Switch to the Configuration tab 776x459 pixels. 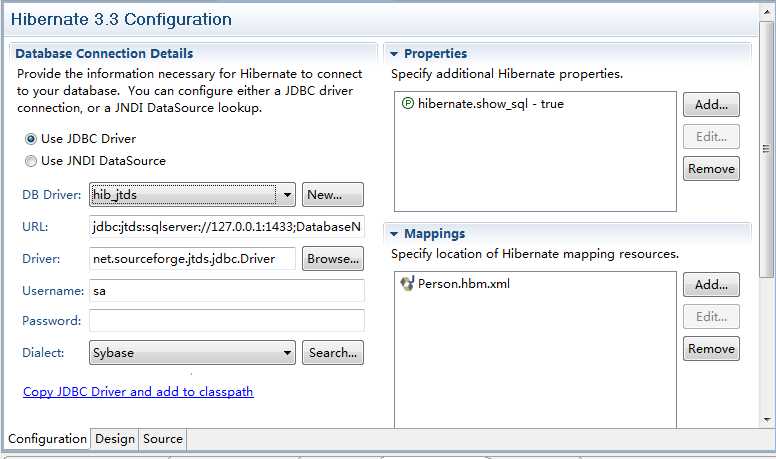tap(48, 439)
